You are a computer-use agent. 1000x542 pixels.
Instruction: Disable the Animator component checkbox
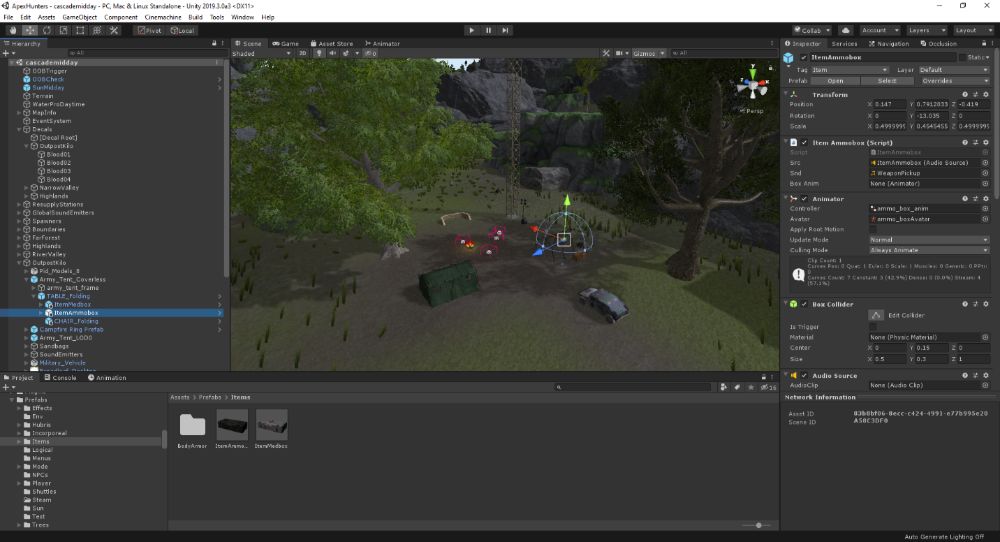click(804, 199)
